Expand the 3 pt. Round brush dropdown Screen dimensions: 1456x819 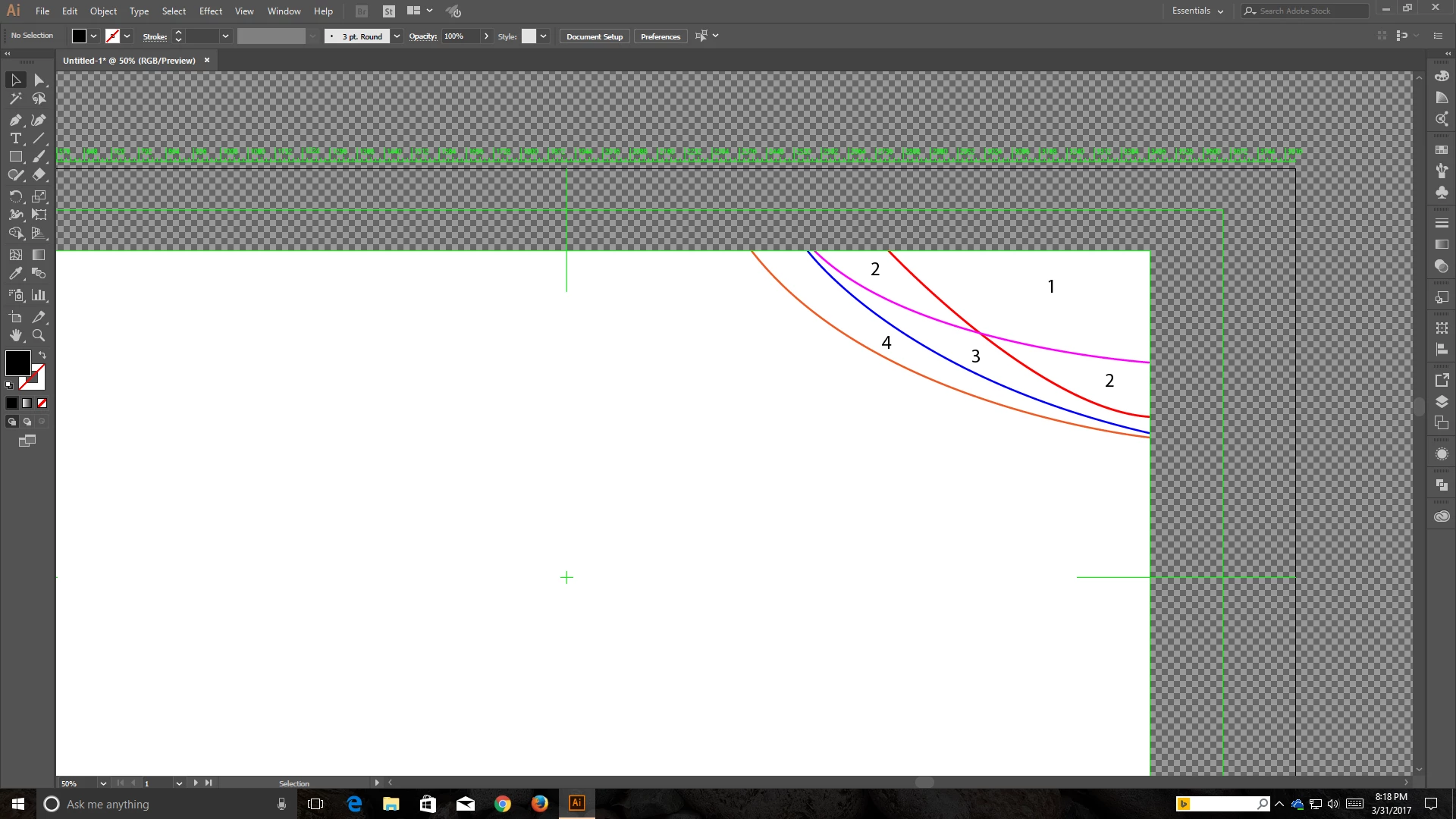click(397, 36)
